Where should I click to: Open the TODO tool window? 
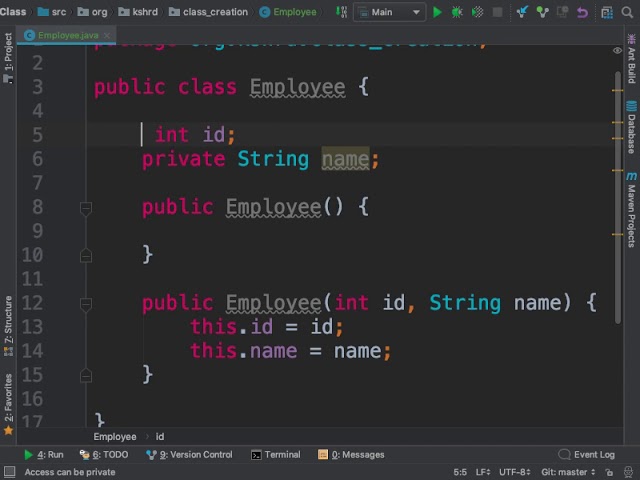[104, 455]
